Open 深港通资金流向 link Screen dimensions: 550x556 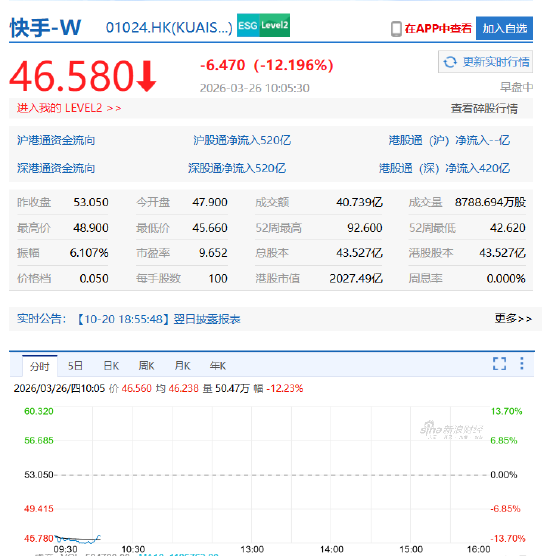(x=56, y=168)
